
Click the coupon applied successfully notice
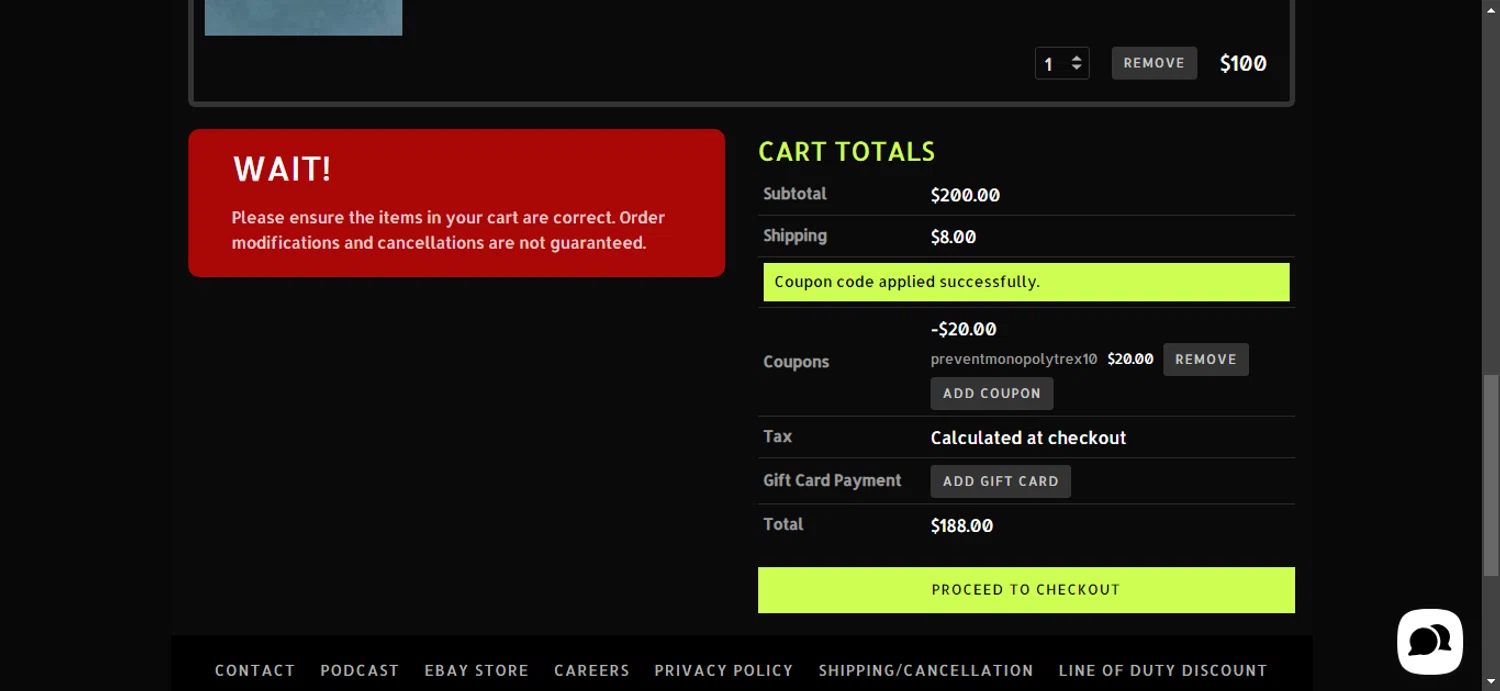coord(1026,282)
